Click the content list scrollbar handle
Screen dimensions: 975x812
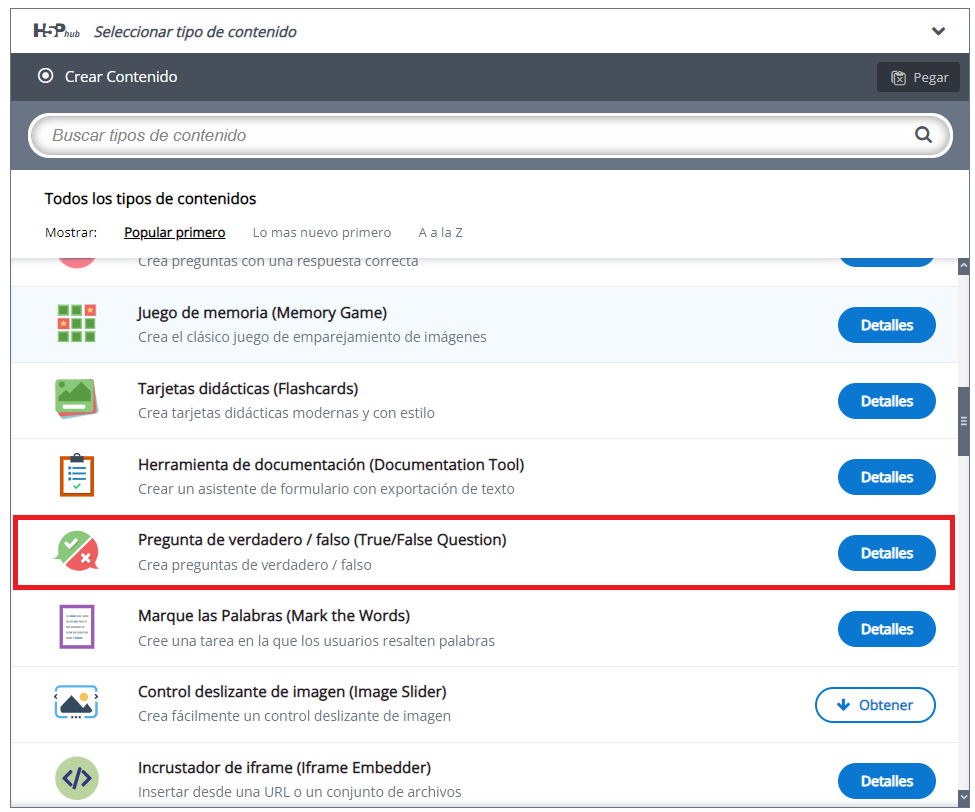[x=964, y=421]
